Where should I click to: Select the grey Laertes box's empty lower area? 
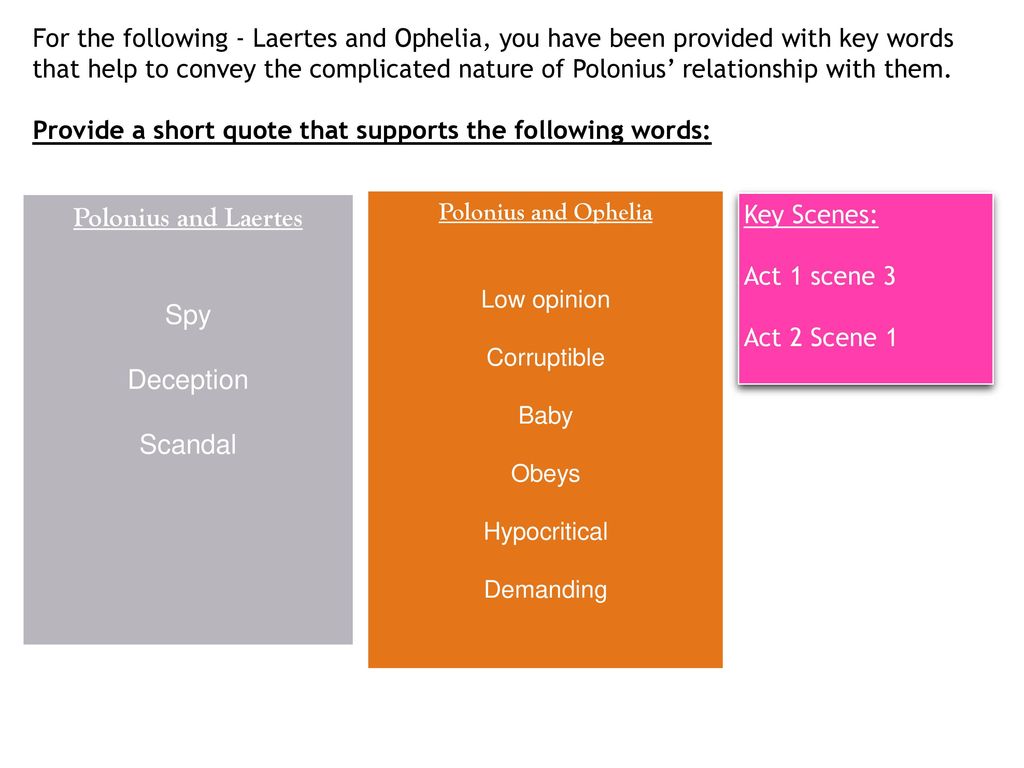(188, 555)
